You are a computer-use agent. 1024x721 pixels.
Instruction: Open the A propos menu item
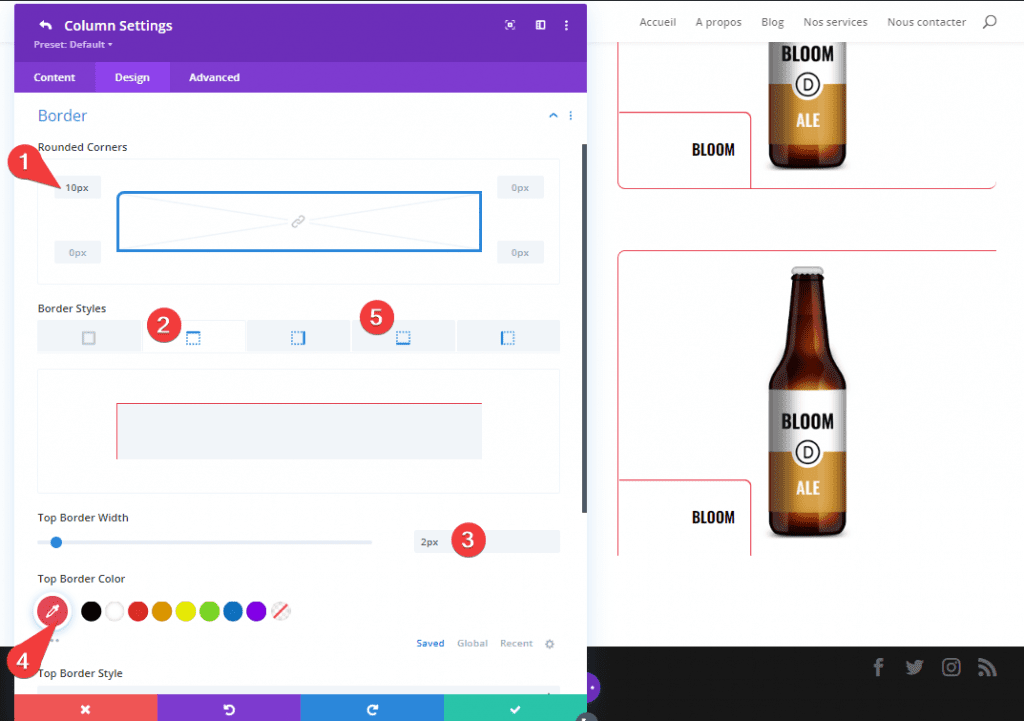point(718,22)
